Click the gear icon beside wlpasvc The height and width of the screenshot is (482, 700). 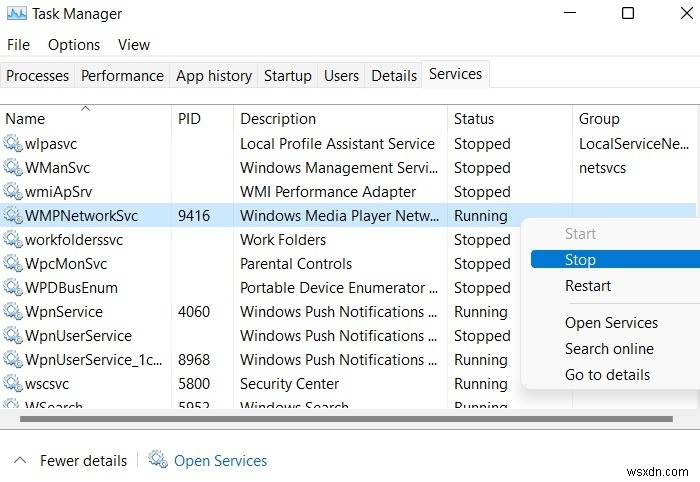[x=12, y=143]
